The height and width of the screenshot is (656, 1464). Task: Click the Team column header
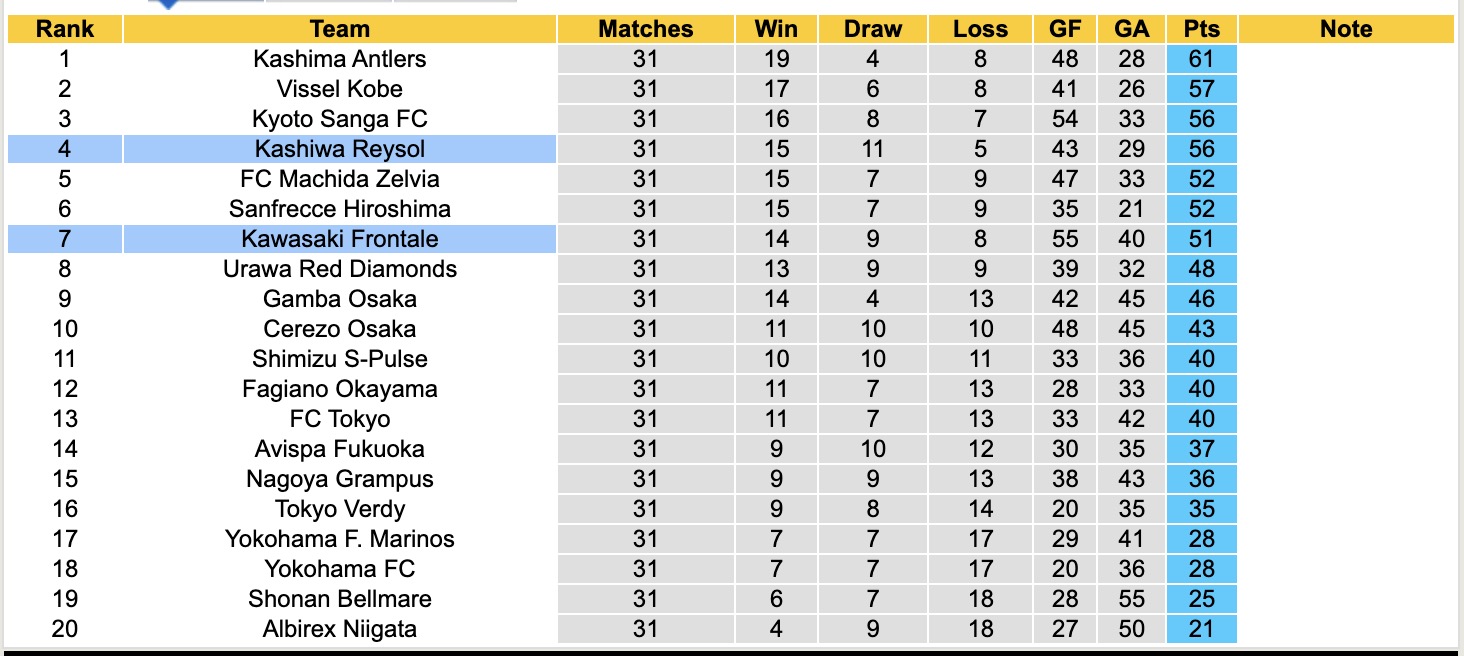click(339, 29)
